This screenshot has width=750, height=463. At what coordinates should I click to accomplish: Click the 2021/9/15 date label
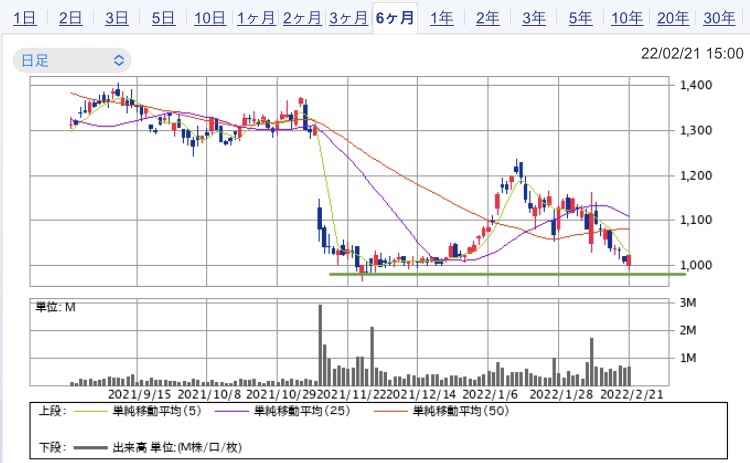[x=140, y=395]
